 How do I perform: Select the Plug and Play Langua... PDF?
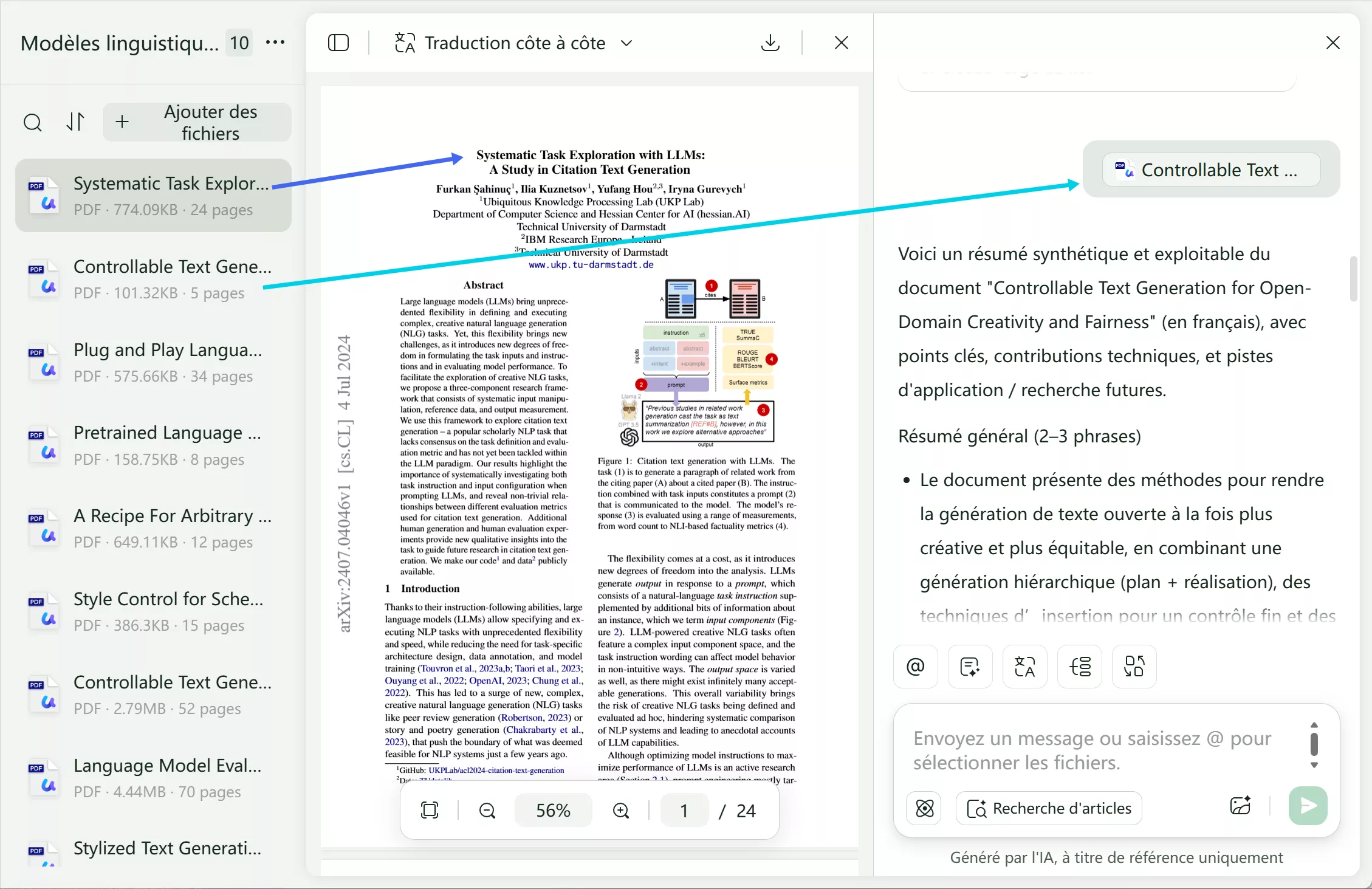[x=153, y=362]
